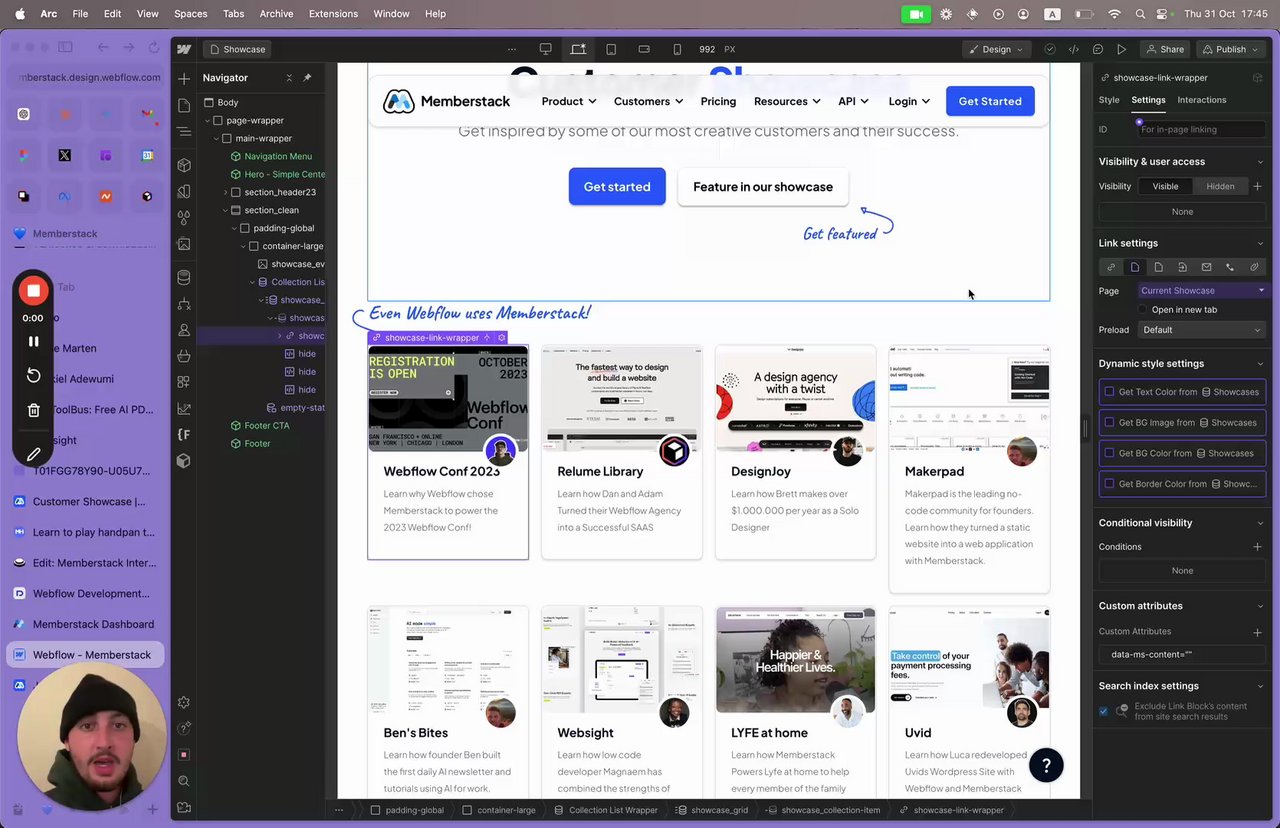
Task: Click the Share button
Action: [1165, 49]
